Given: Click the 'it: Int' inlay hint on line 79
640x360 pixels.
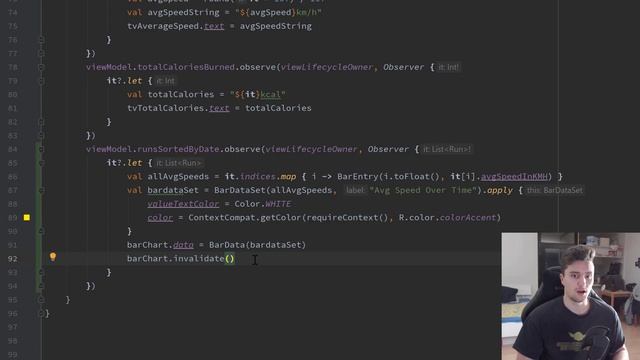Looking at the screenshot, I should point(165,81).
